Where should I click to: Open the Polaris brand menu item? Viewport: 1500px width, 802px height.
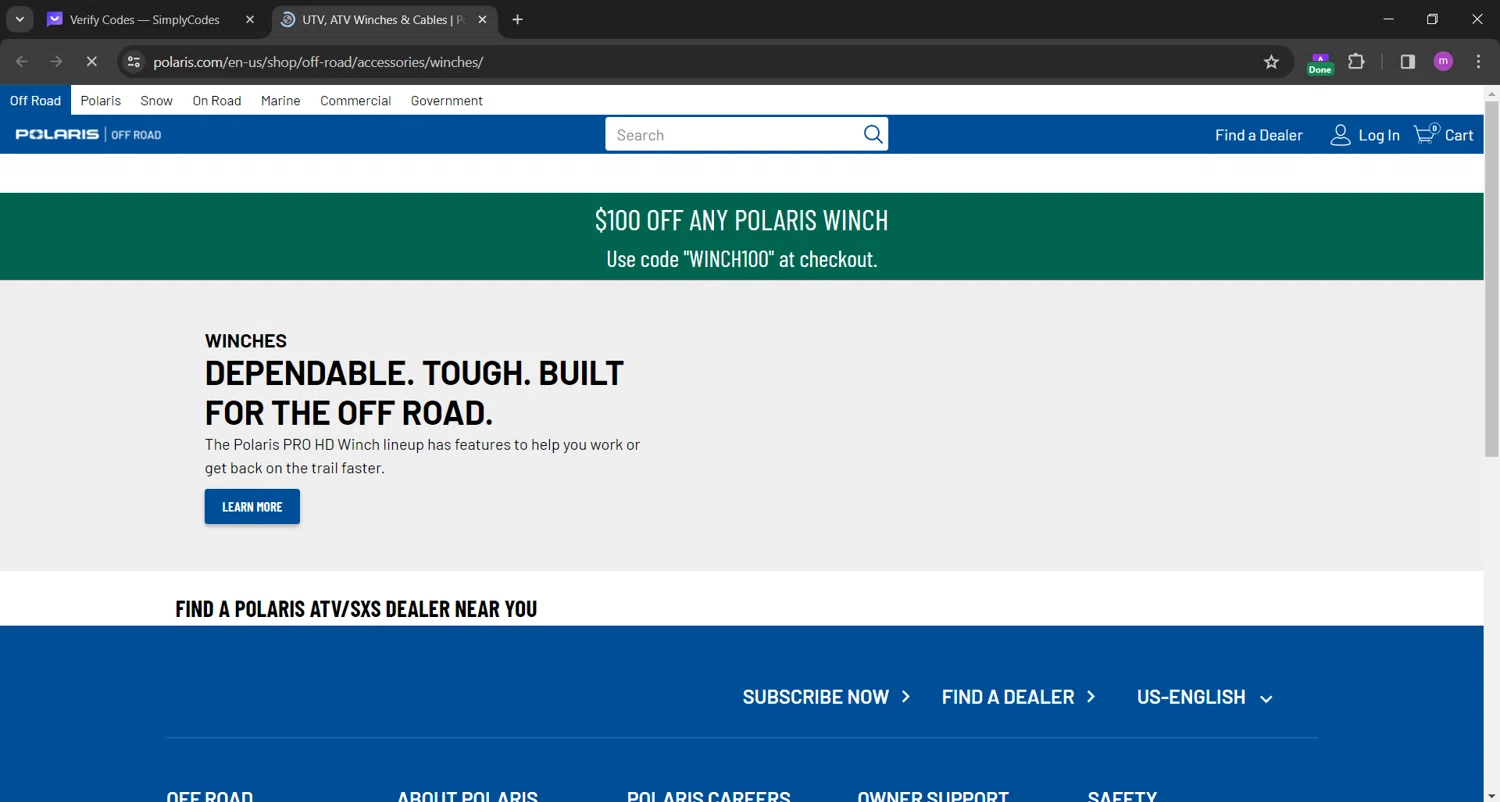click(101, 100)
